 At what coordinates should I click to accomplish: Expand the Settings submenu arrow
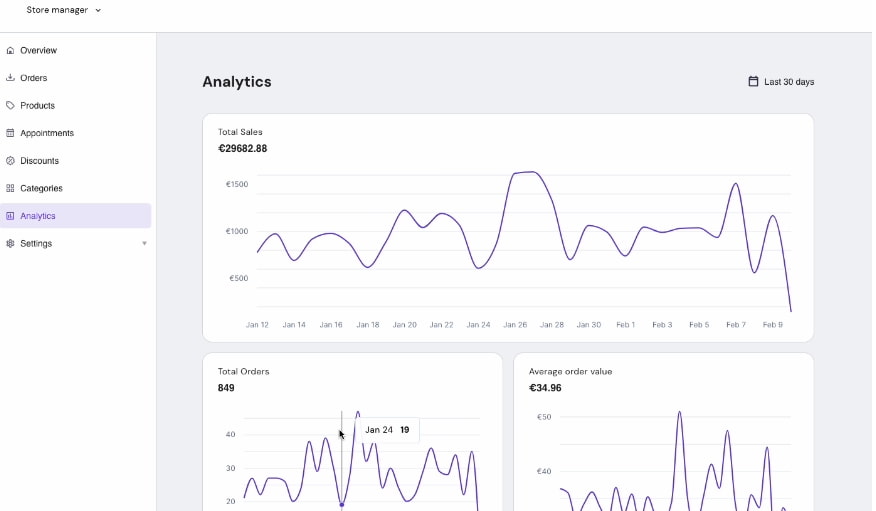click(144, 243)
